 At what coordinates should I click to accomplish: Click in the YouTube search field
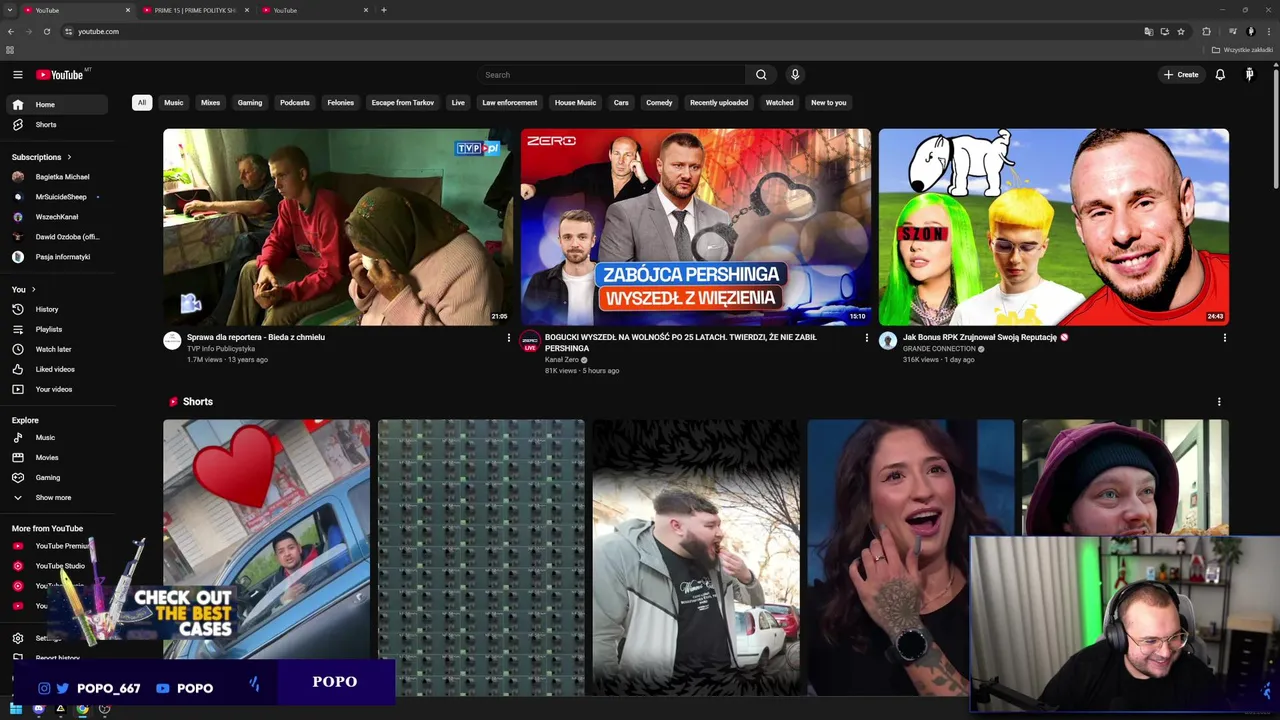click(612, 75)
